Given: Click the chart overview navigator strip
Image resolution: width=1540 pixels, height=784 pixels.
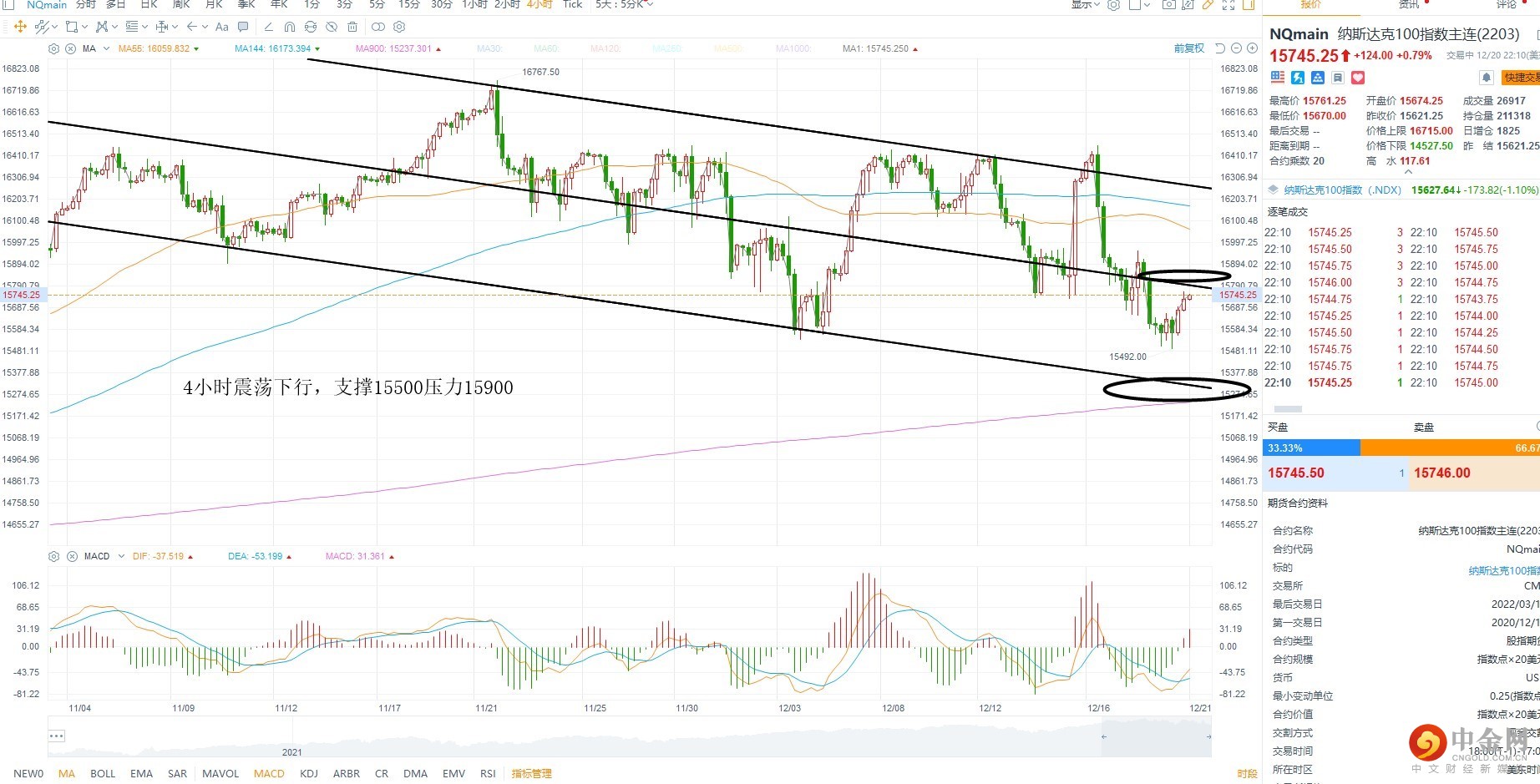Looking at the screenshot, I should (x=630, y=738).
